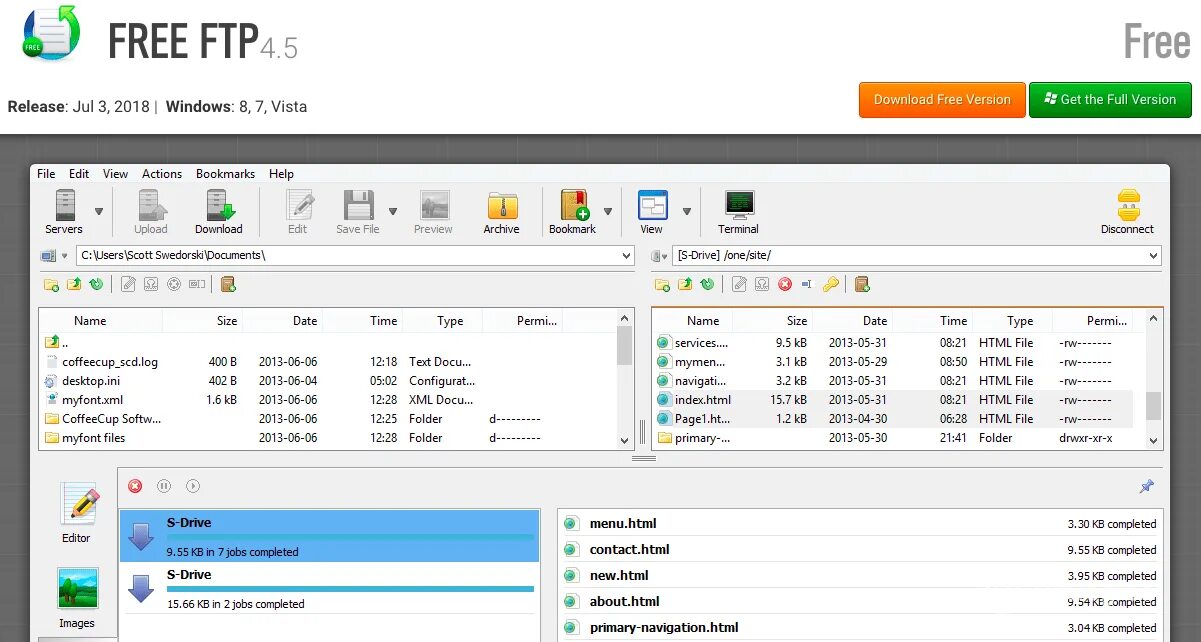
Task: Click the Download Free Version button
Action: 942,99
